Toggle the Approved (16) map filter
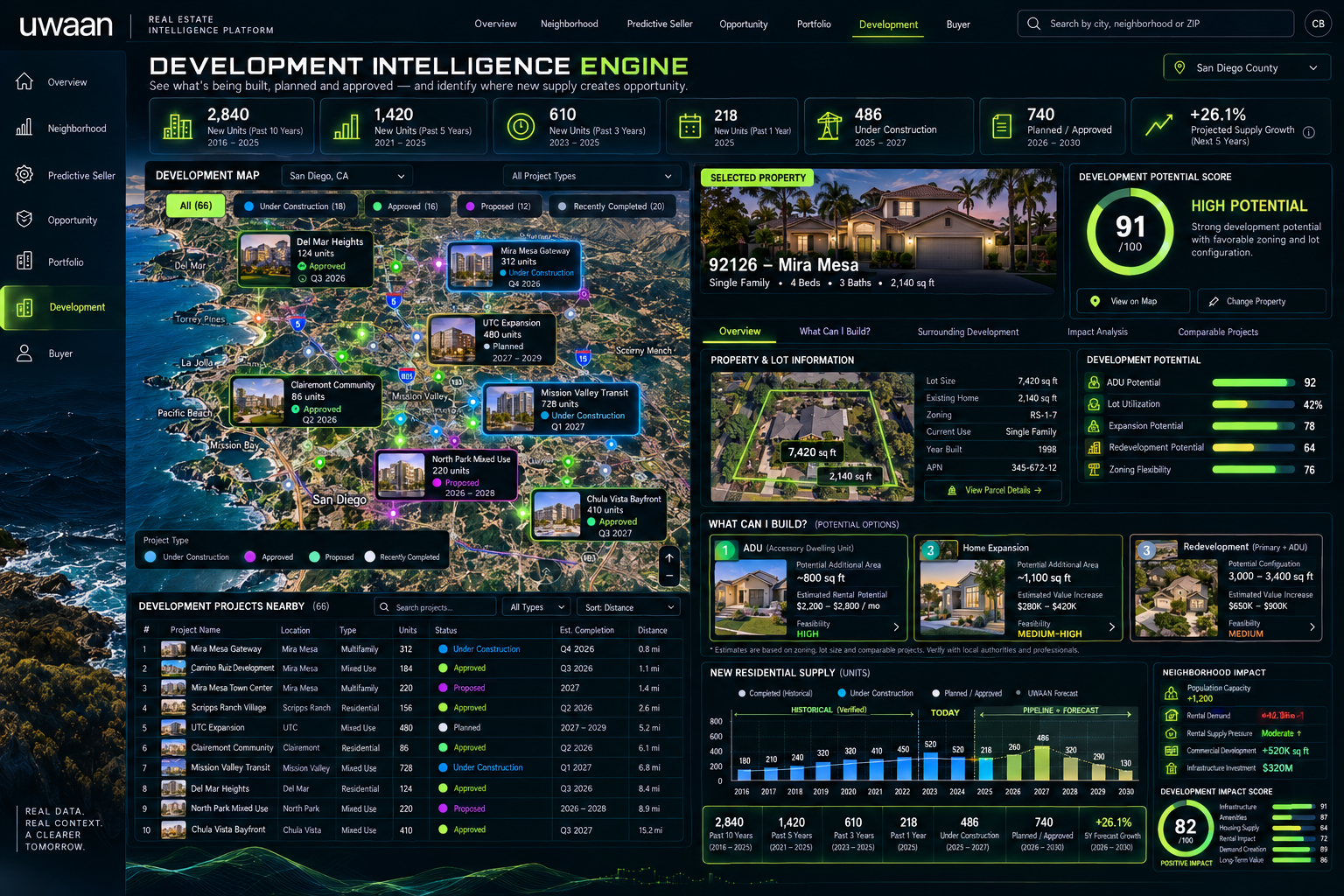1344x896 pixels. coord(407,206)
